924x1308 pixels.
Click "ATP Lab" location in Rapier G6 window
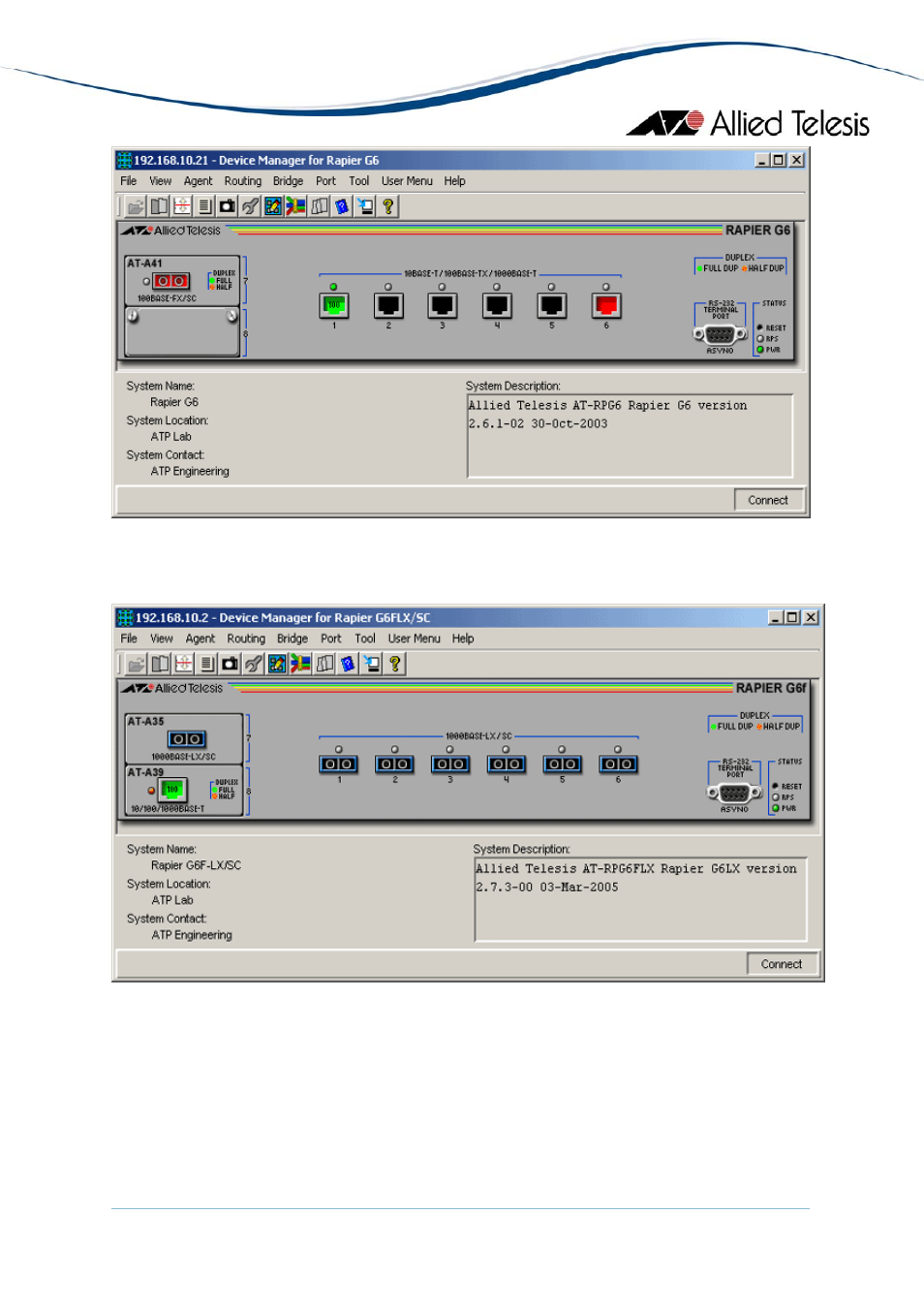(171, 437)
